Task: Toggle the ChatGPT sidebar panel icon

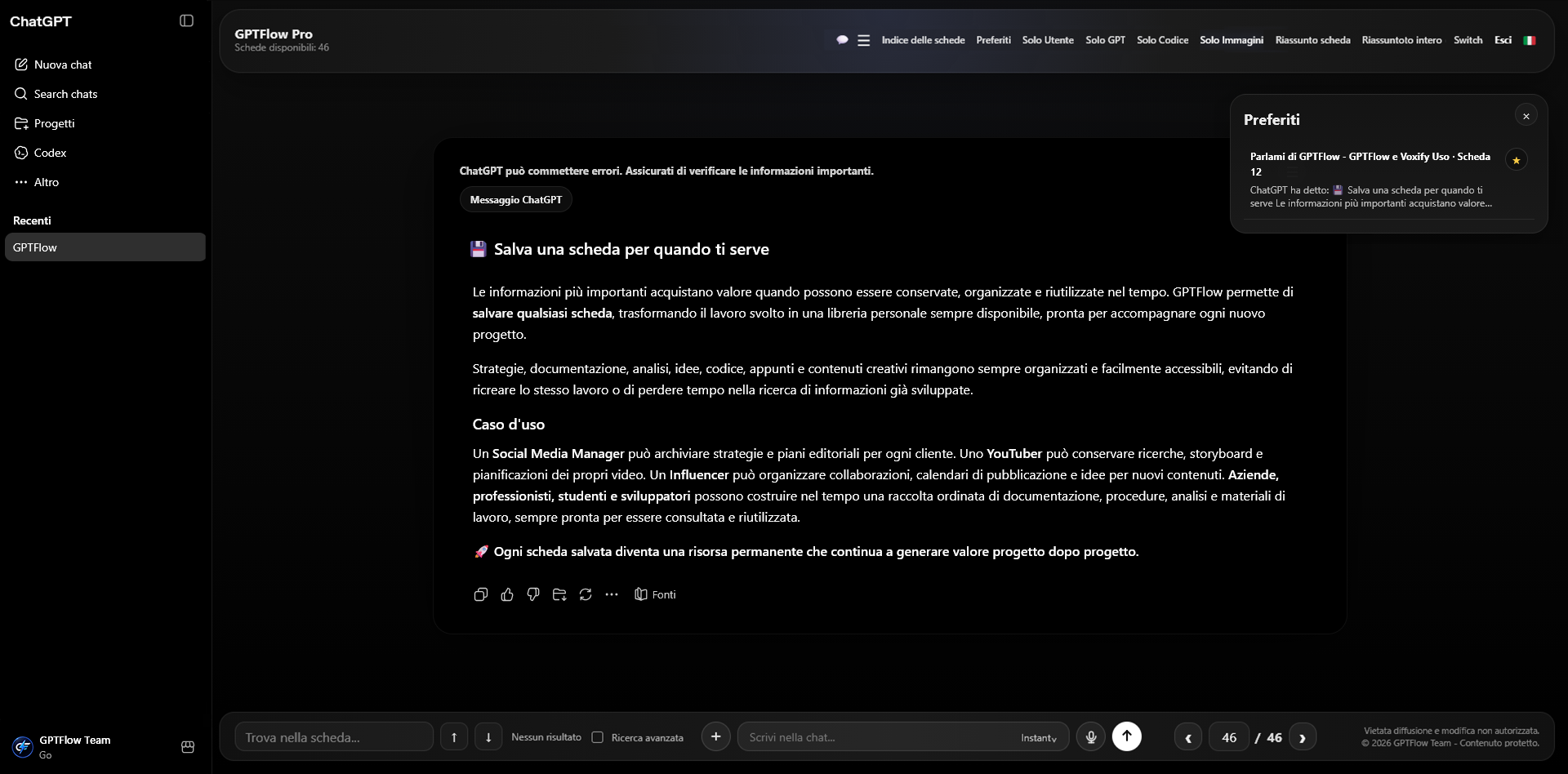Action: click(186, 21)
